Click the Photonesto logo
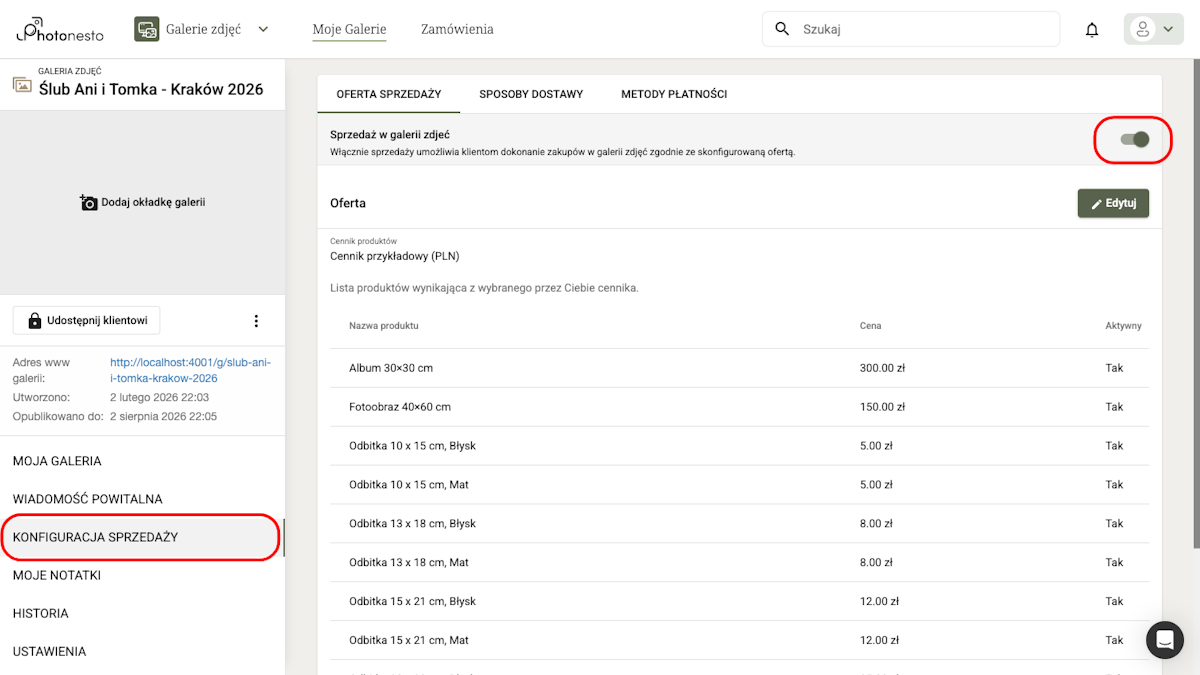The image size is (1200, 675). pyautogui.click(x=58, y=29)
